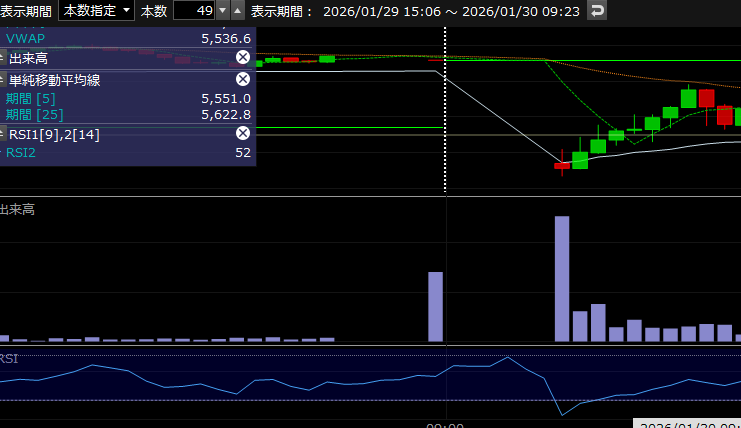
Task: Collapse the 単純移動平均線 legend section arrow
Action: coord(3,80)
